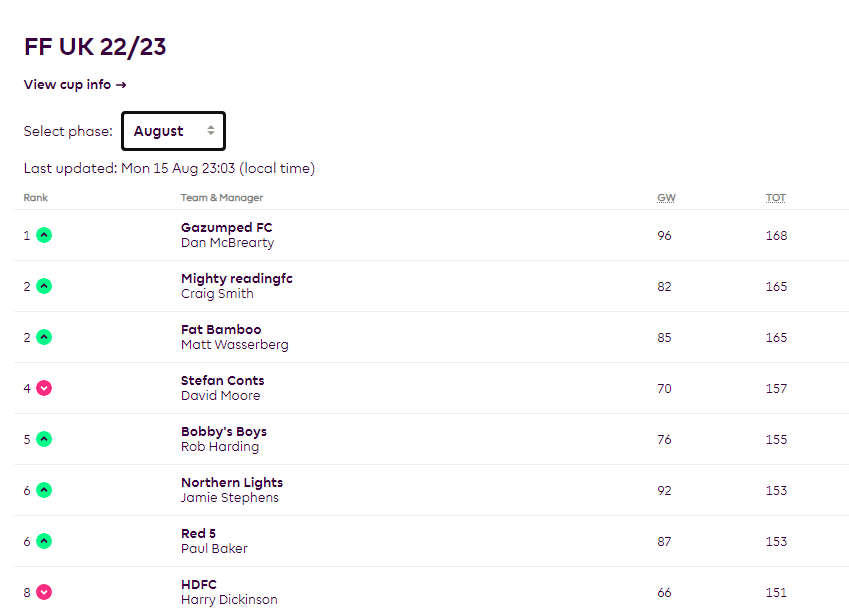The height and width of the screenshot is (612, 849).
Task: Open the Select phase August dropdown
Action: (174, 131)
